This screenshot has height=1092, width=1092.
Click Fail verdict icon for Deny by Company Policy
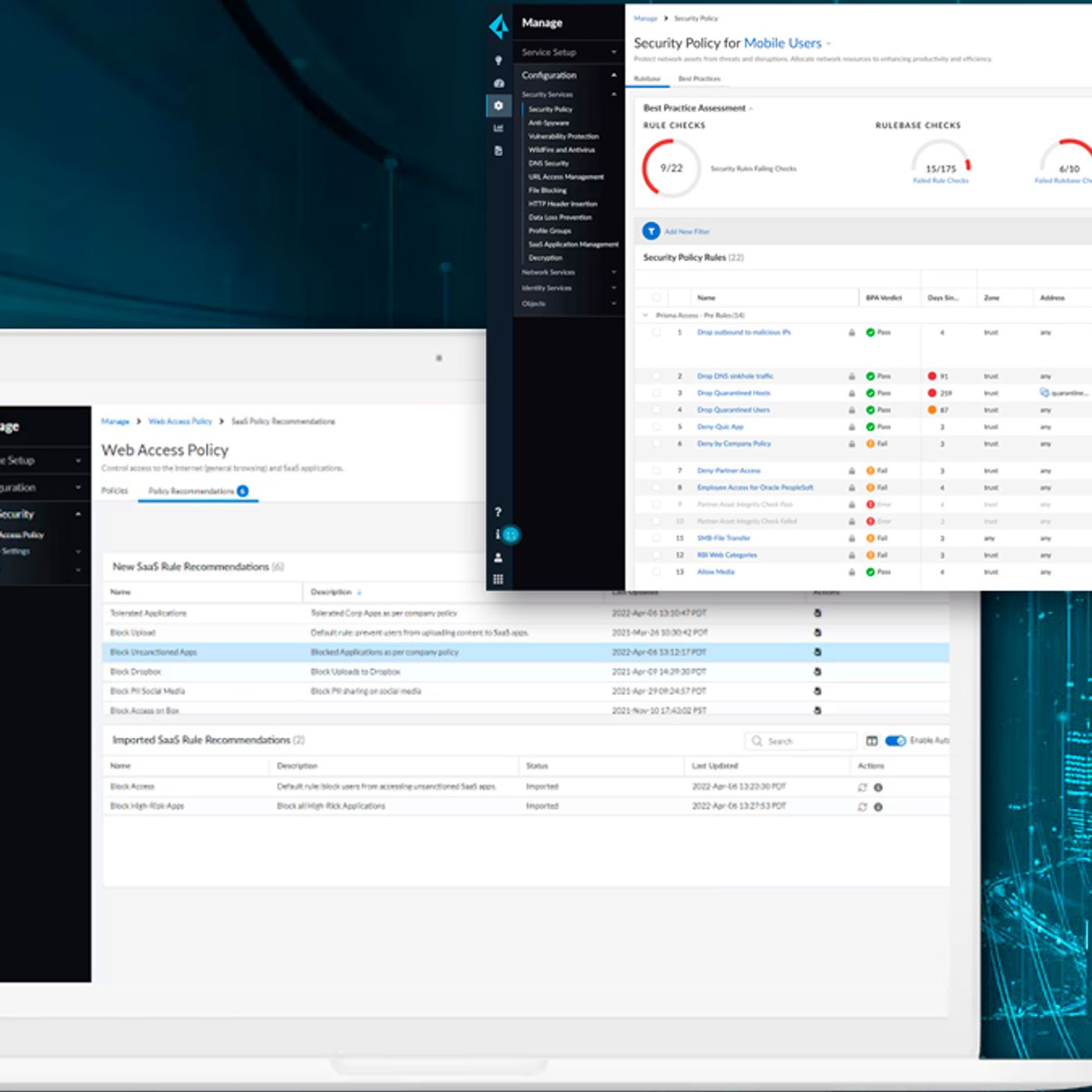click(870, 444)
